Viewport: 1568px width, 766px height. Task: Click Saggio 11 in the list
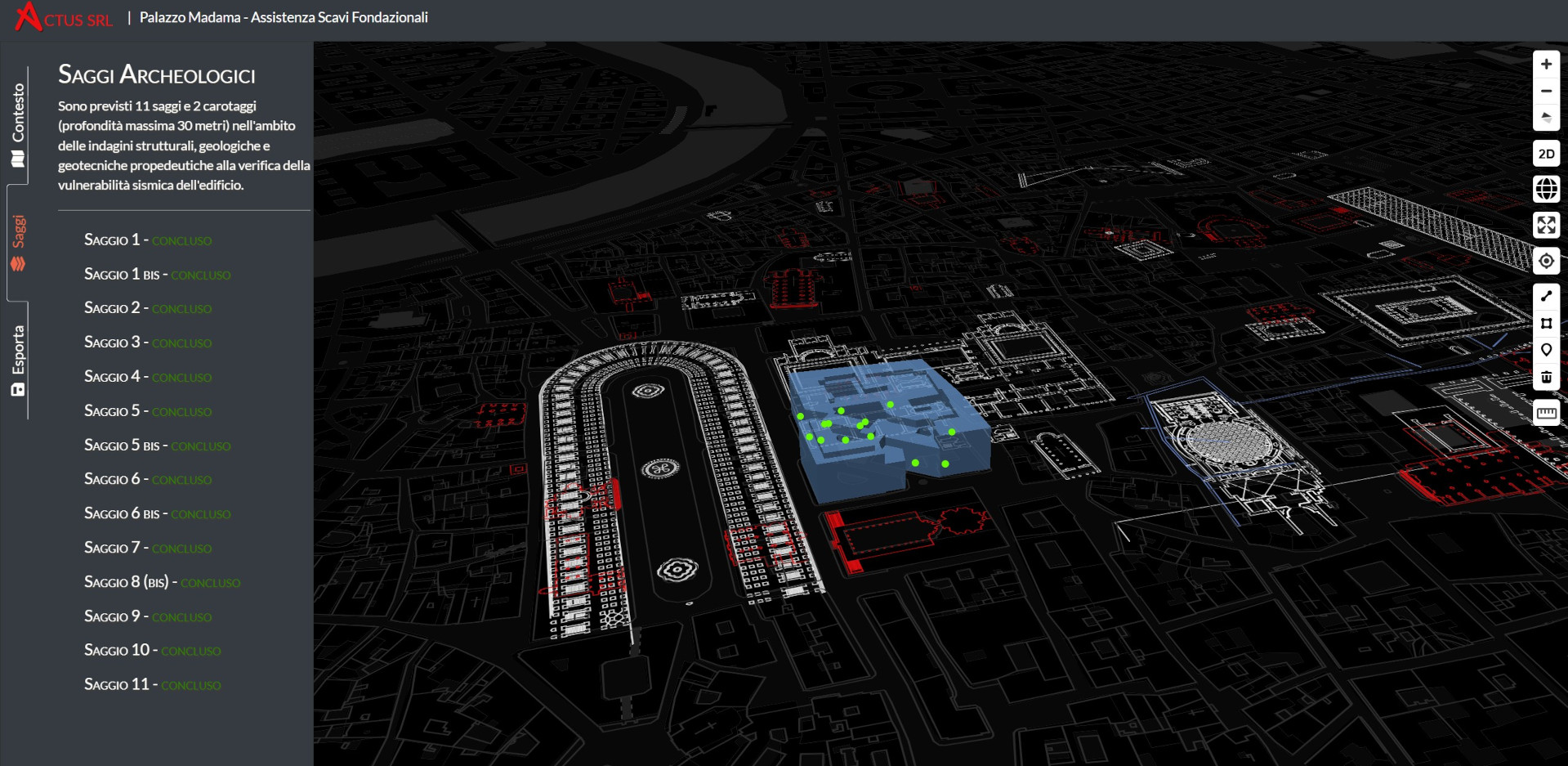pos(117,684)
